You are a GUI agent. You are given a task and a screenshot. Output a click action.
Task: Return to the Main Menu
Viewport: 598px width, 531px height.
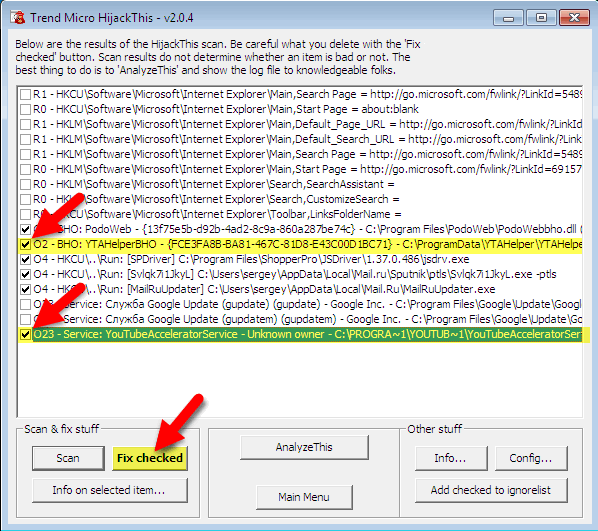click(304, 497)
